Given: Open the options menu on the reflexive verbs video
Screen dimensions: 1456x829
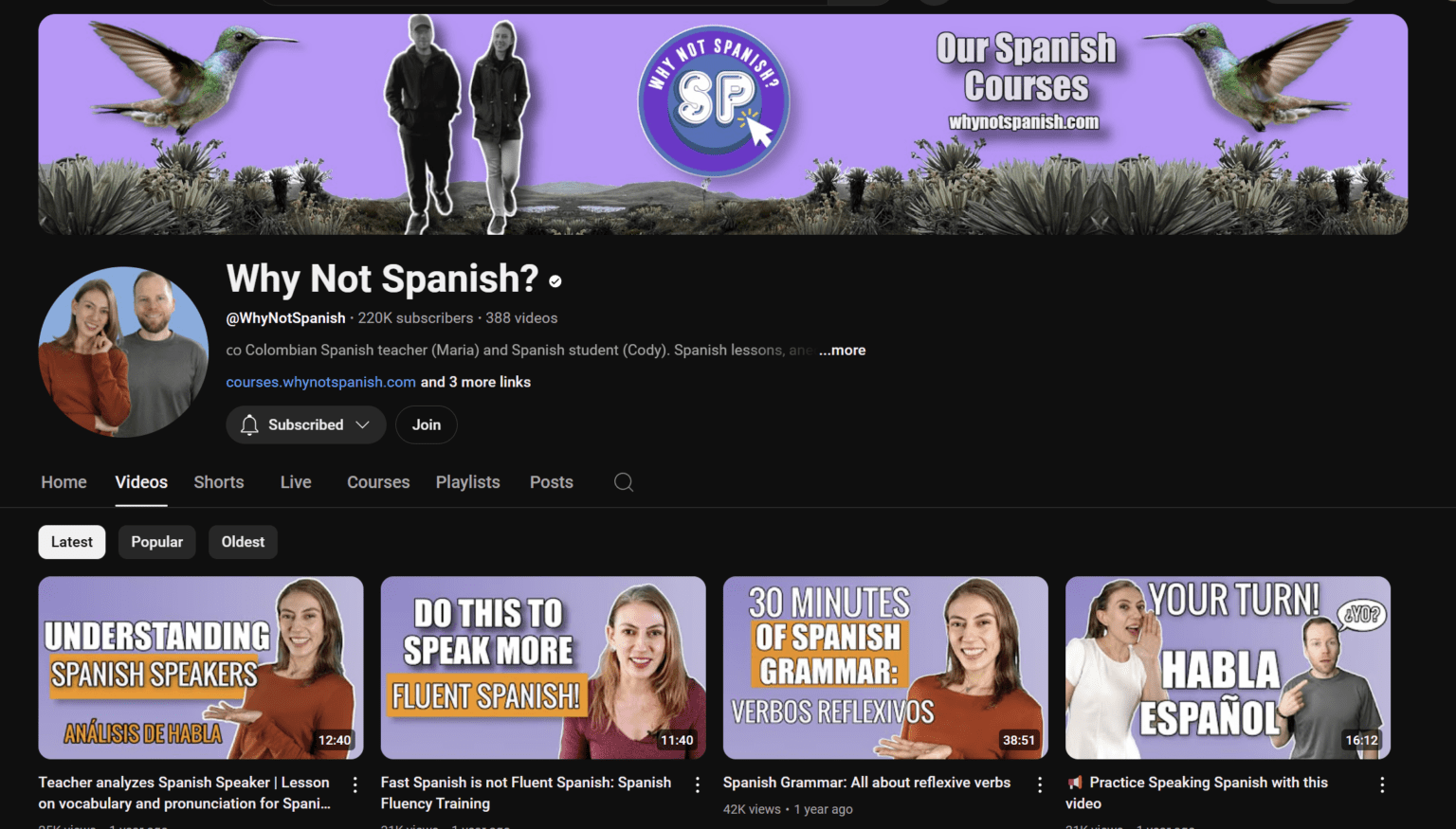Looking at the screenshot, I should point(1039,784).
